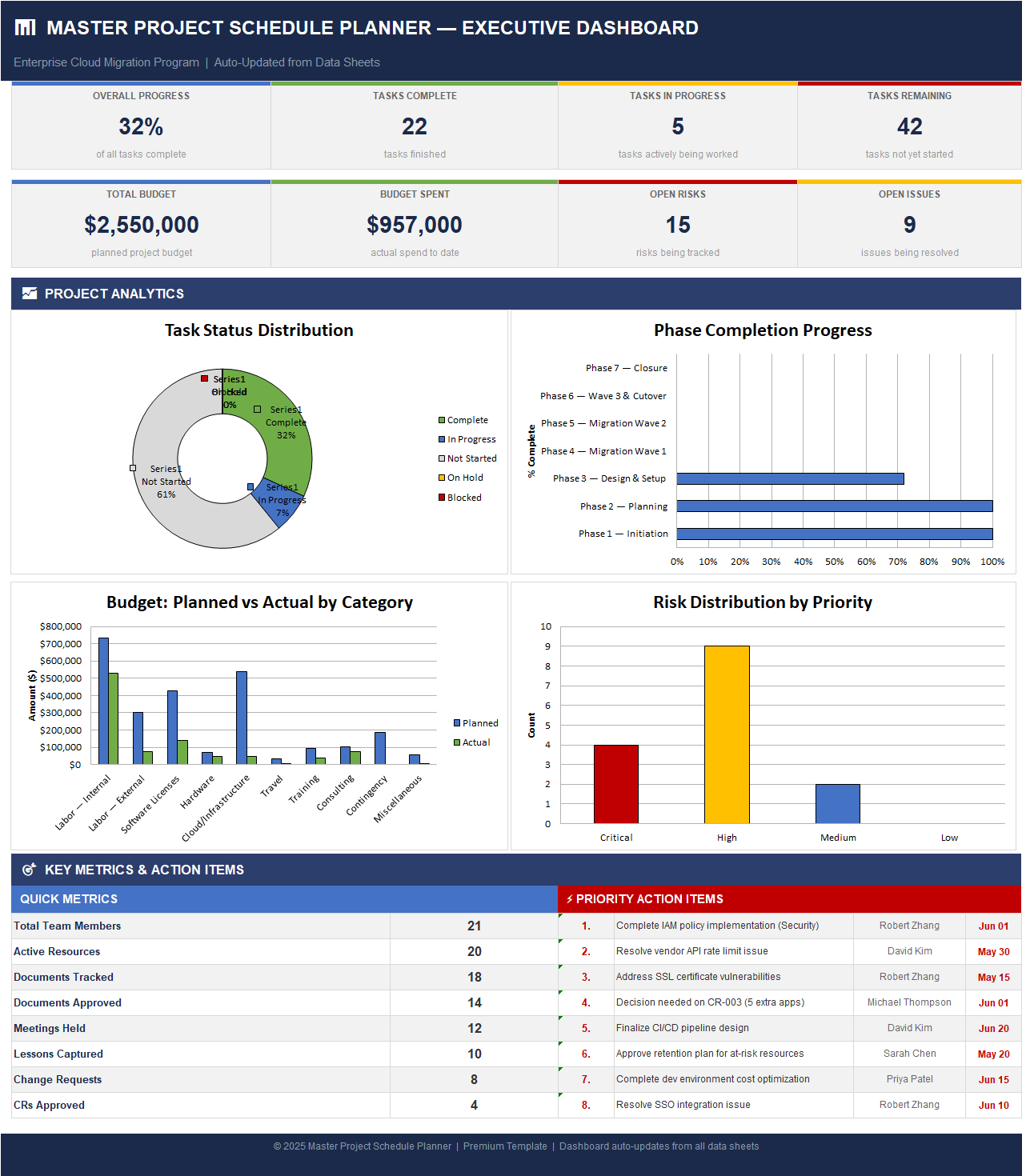This screenshot has width=1022, height=1176.
Task: Click the Priority Action Items header
Action: (790, 899)
